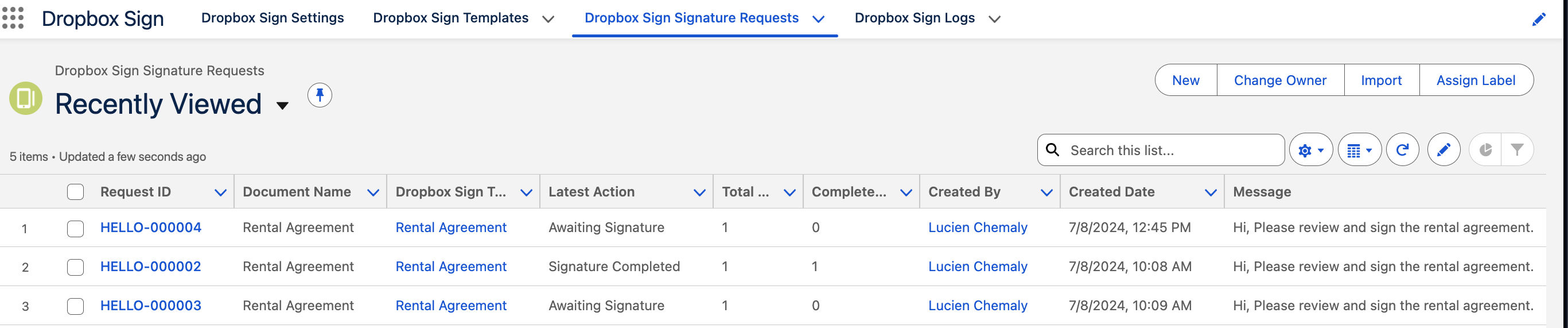Focus the Search this list field
1568x328 pixels.
click(x=1161, y=150)
